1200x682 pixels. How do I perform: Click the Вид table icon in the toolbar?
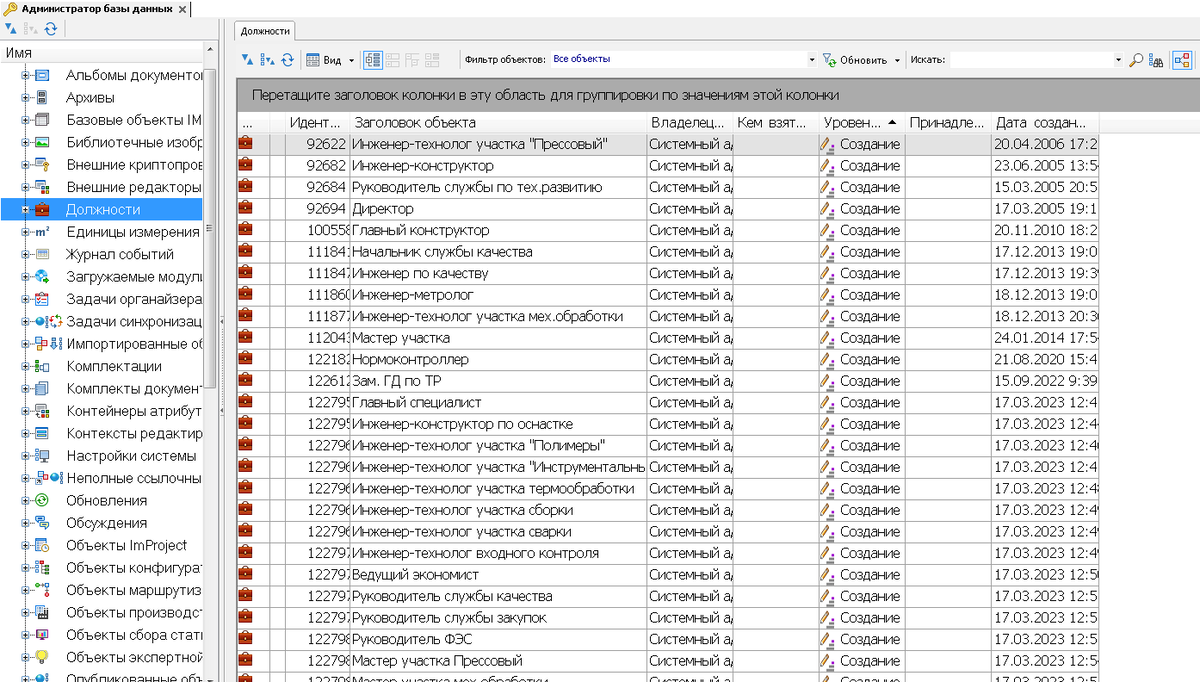tap(313, 60)
